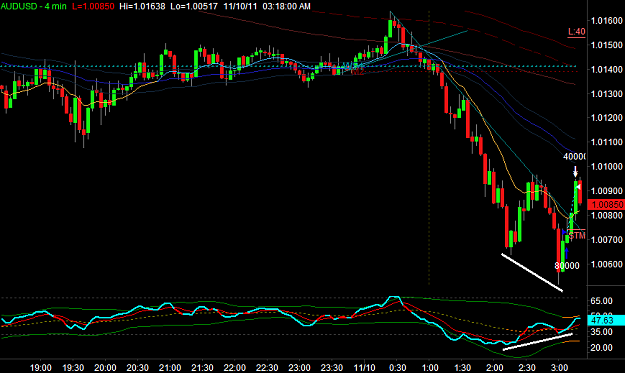This screenshot has width=625, height=373.
Task: Click the 2:30 time axis label
Action: coord(527,367)
